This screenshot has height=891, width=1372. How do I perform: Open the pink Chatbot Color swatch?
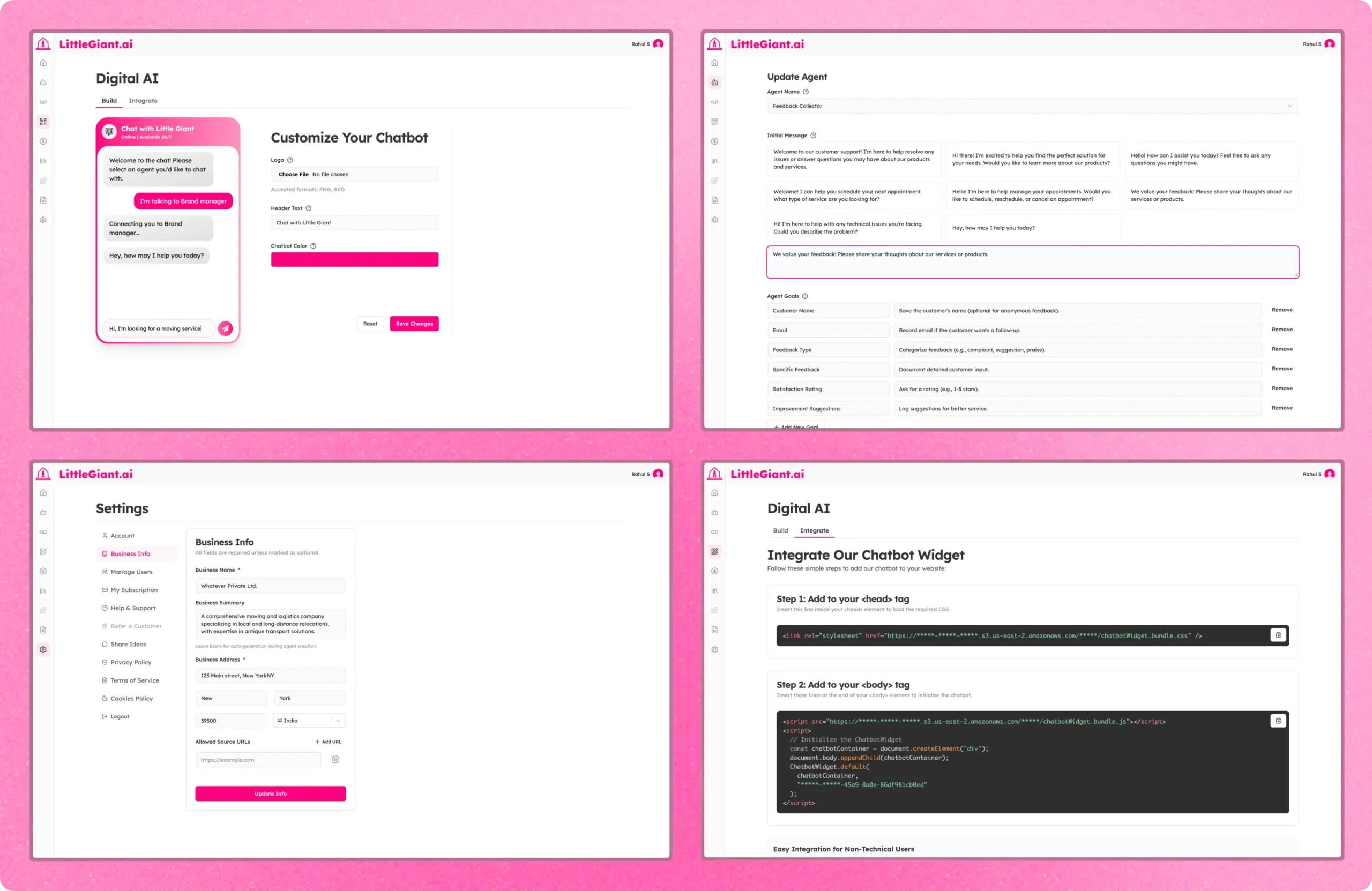(355, 259)
